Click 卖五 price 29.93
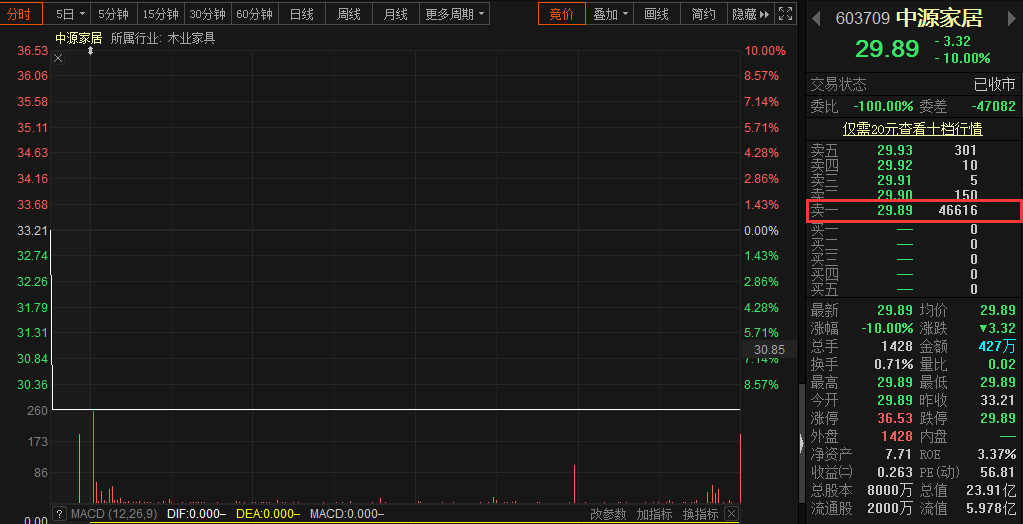Screen dimensions: 1023x524 pyautogui.click(x=894, y=151)
